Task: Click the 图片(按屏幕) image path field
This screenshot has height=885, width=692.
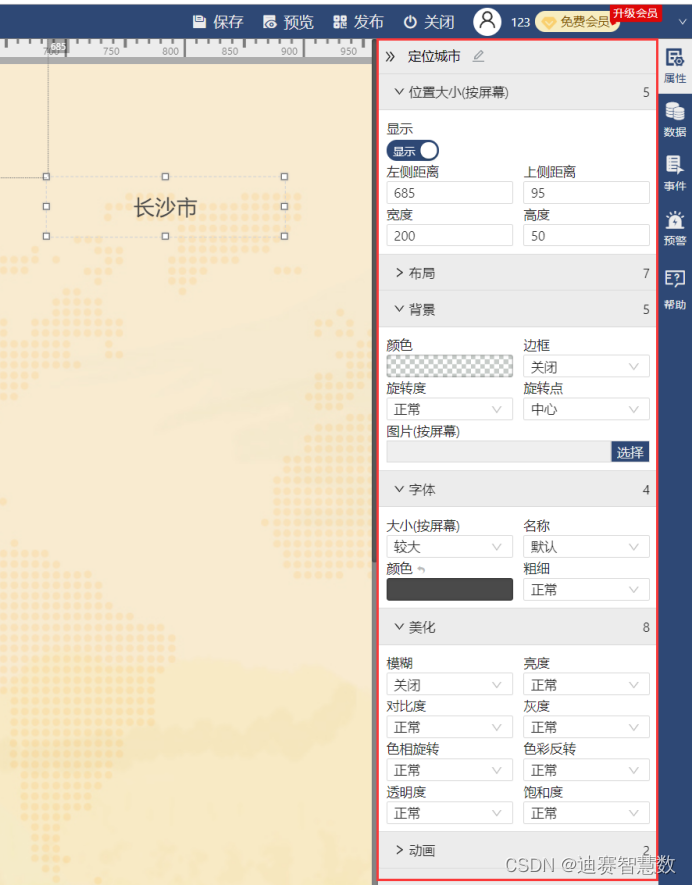Action: coord(499,452)
